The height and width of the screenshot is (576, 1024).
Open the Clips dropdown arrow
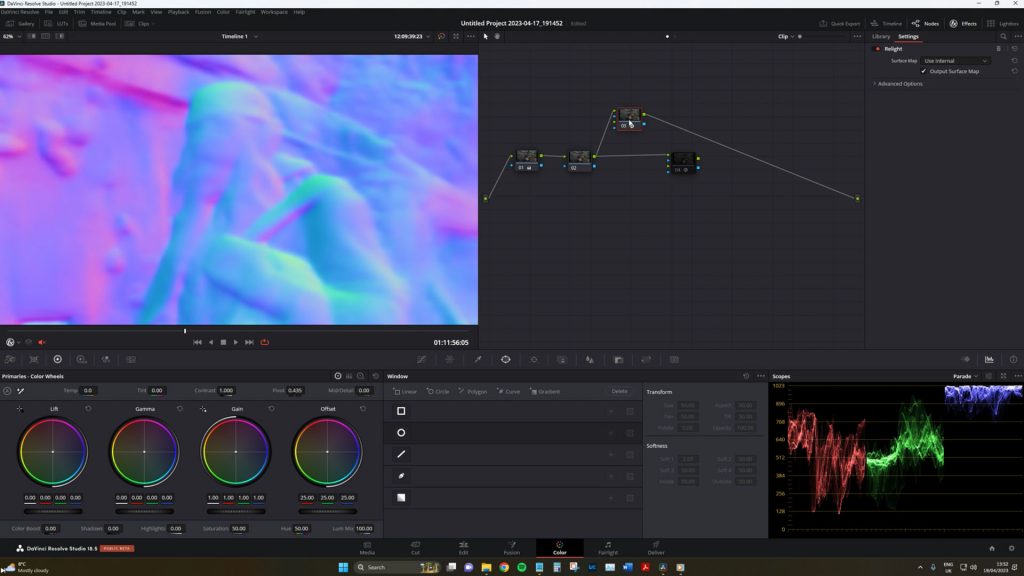[153, 24]
